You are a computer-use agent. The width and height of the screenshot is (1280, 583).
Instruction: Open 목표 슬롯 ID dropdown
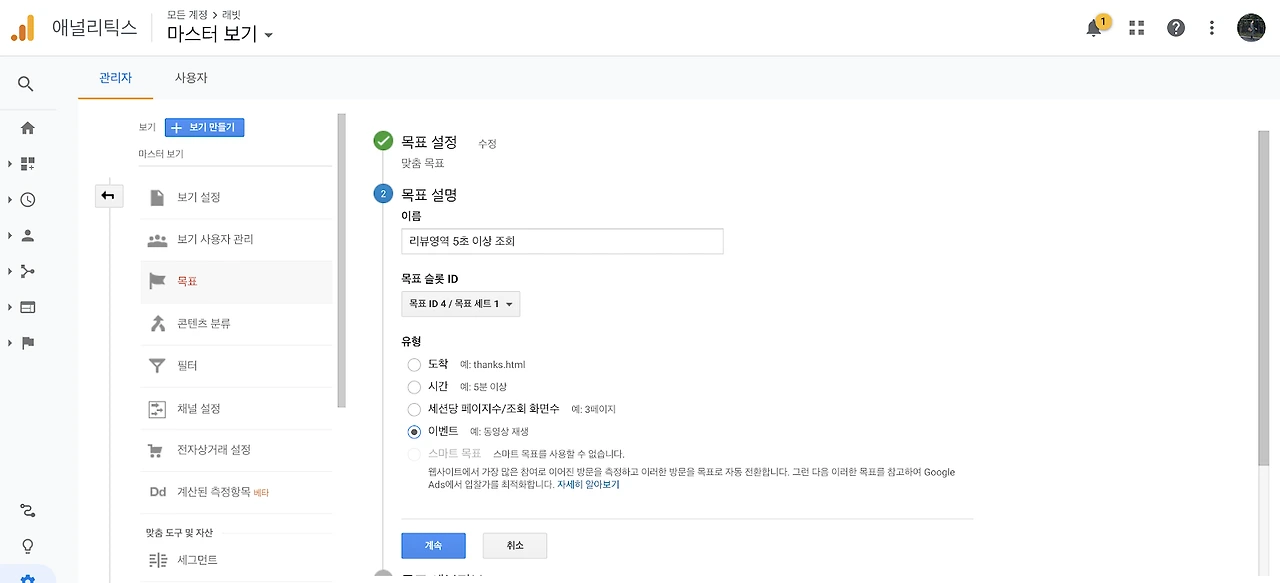(x=460, y=303)
